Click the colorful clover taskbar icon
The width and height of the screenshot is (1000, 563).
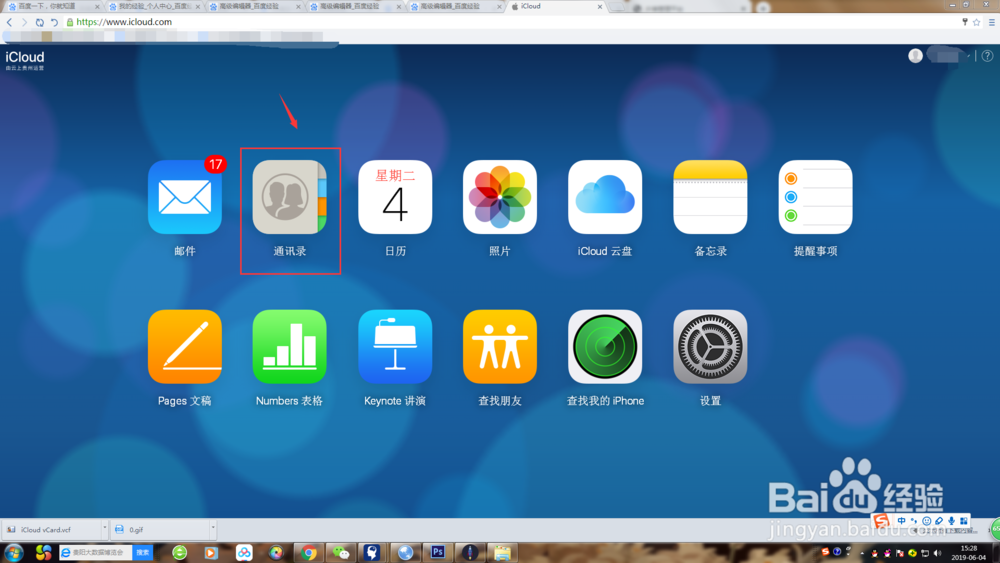tap(43, 552)
